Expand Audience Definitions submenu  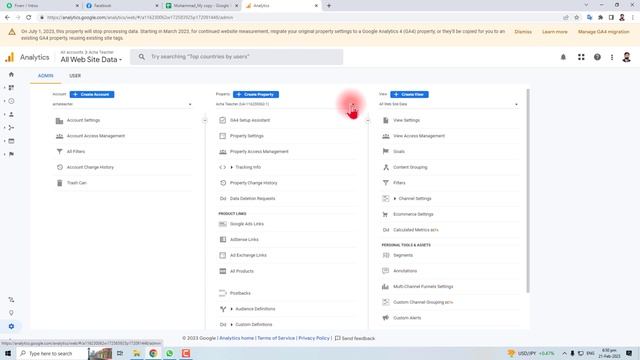click(x=231, y=309)
